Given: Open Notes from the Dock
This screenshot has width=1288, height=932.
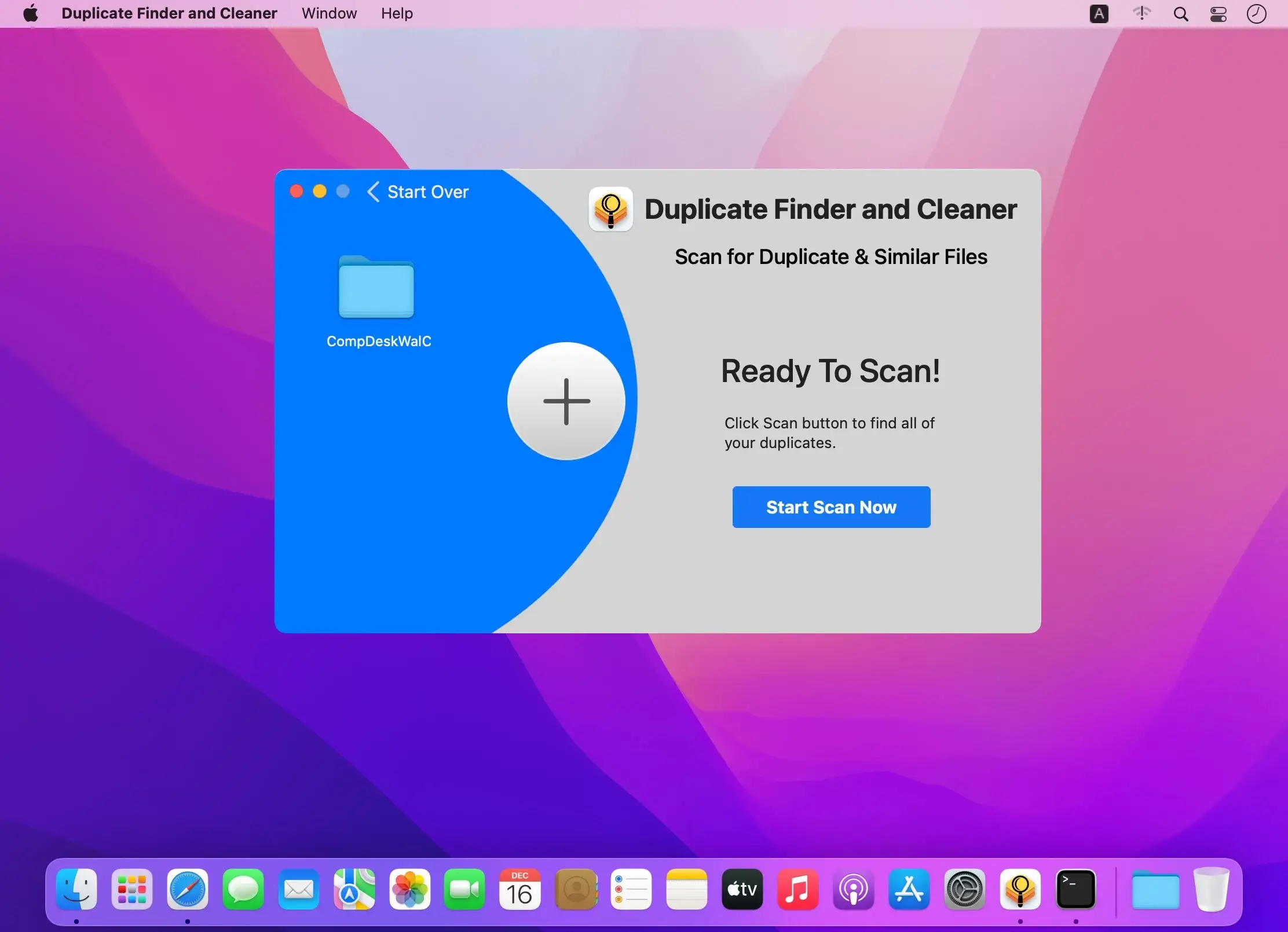Looking at the screenshot, I should (x=687, y=889).
